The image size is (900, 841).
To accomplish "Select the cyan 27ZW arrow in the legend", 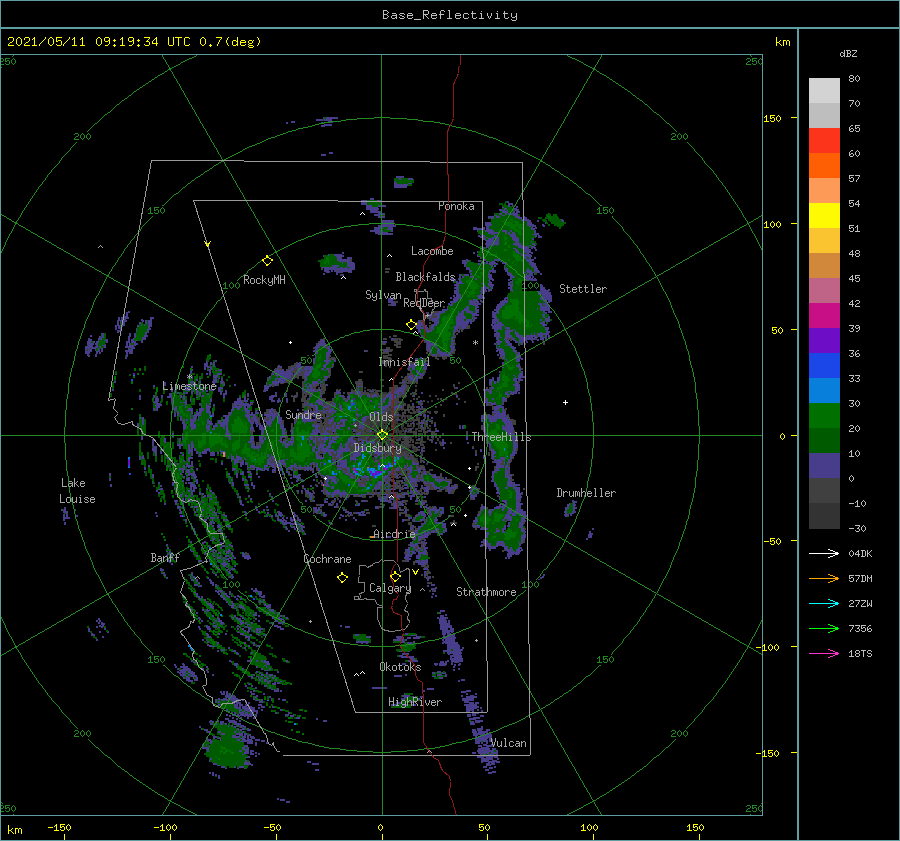I will pos(824,603).
